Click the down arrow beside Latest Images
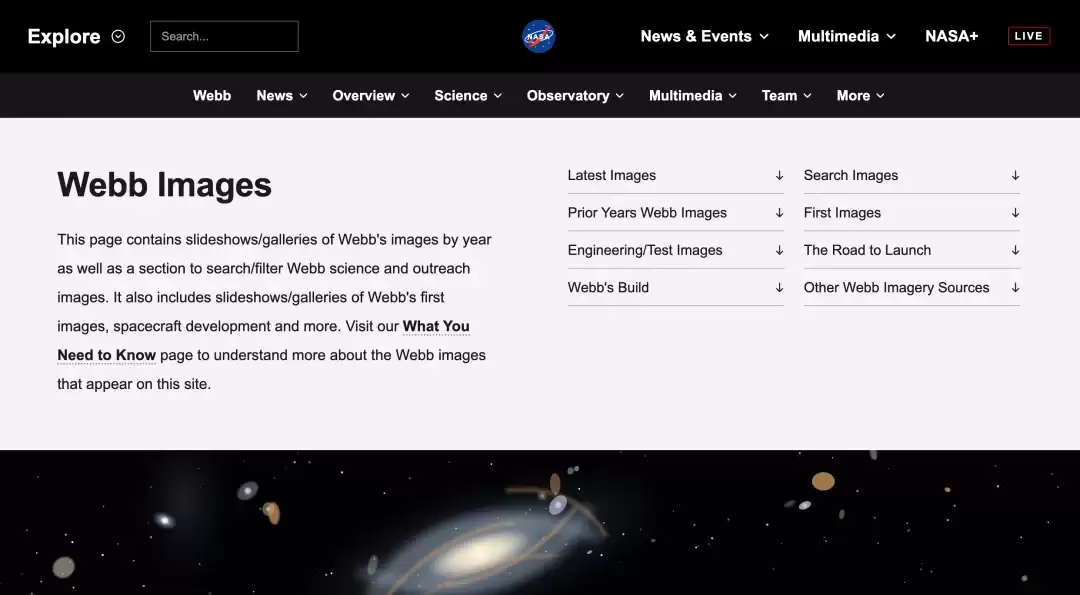1080x595 pixels. (x=779, y=176)
